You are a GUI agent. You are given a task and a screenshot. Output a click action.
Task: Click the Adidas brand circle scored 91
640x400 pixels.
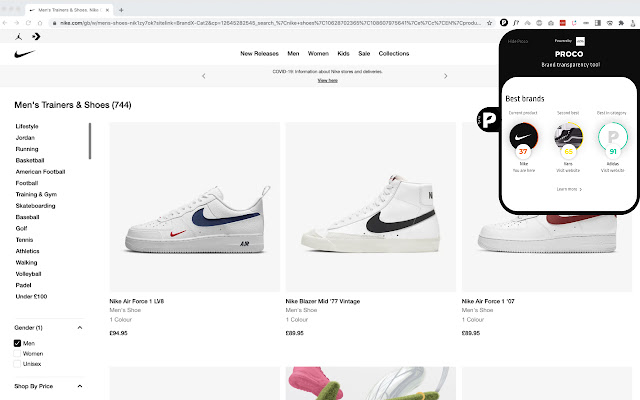(613, 137)
